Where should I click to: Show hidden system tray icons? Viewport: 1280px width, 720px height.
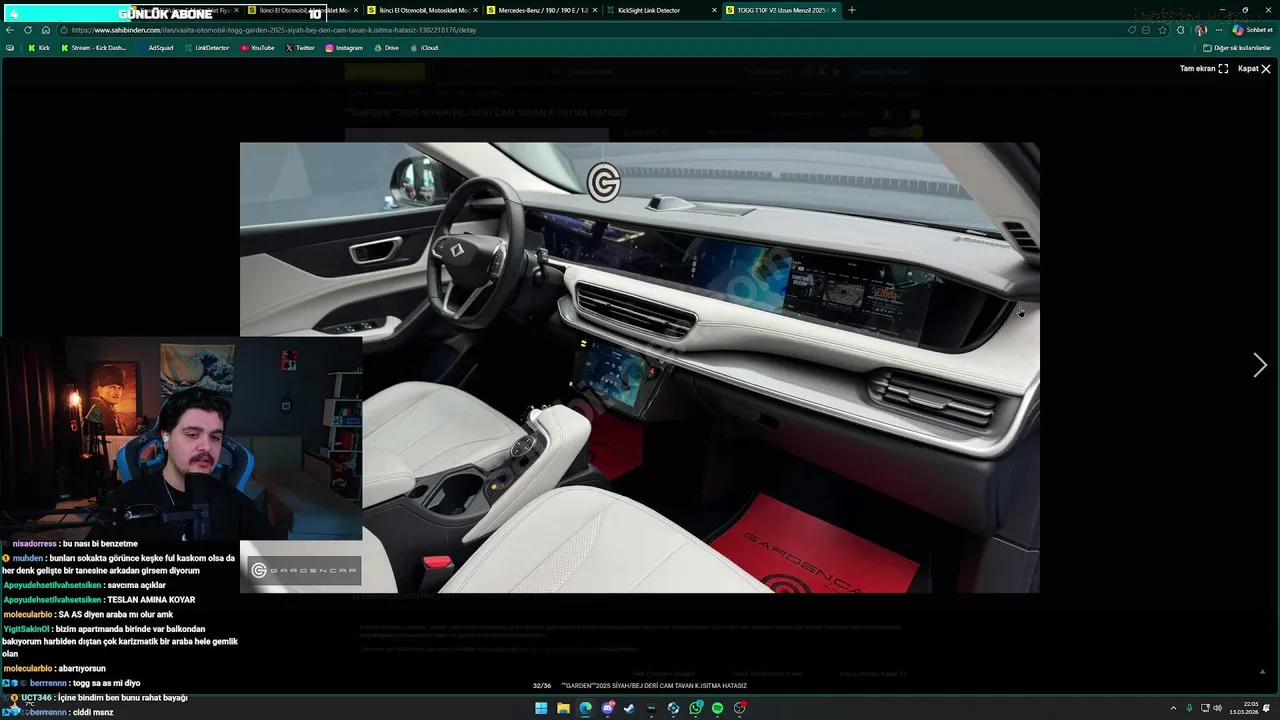tap(1173, 708)
